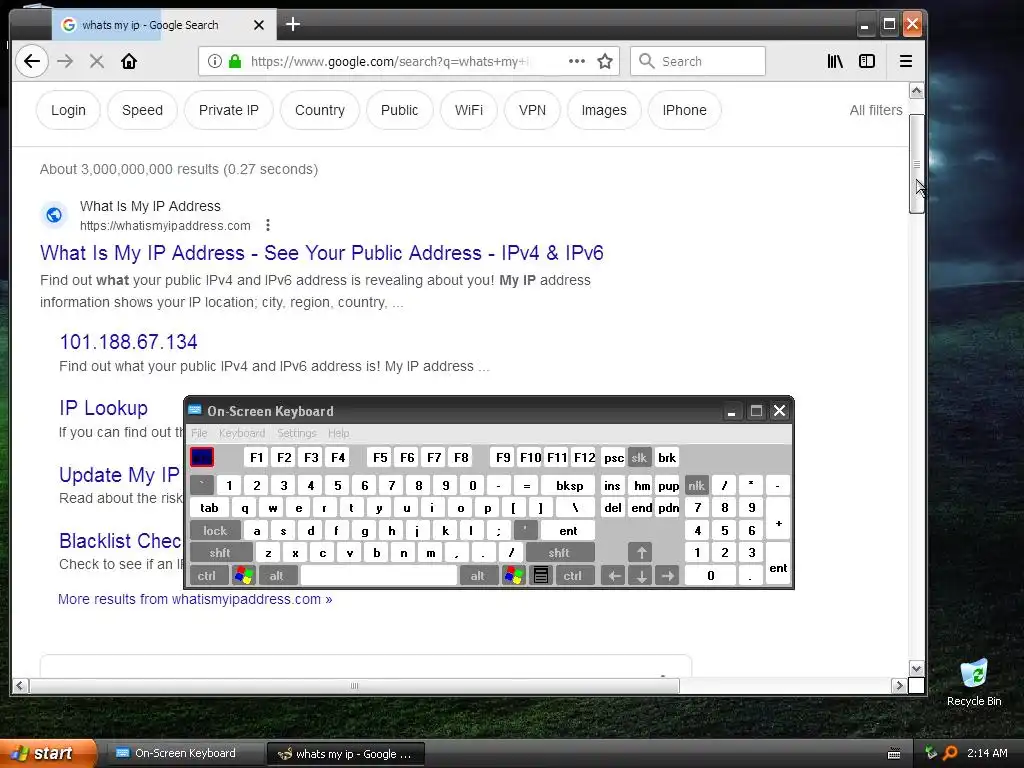
Task: Click the right Windows logo key on keyboard
Action: coord(513,575)
